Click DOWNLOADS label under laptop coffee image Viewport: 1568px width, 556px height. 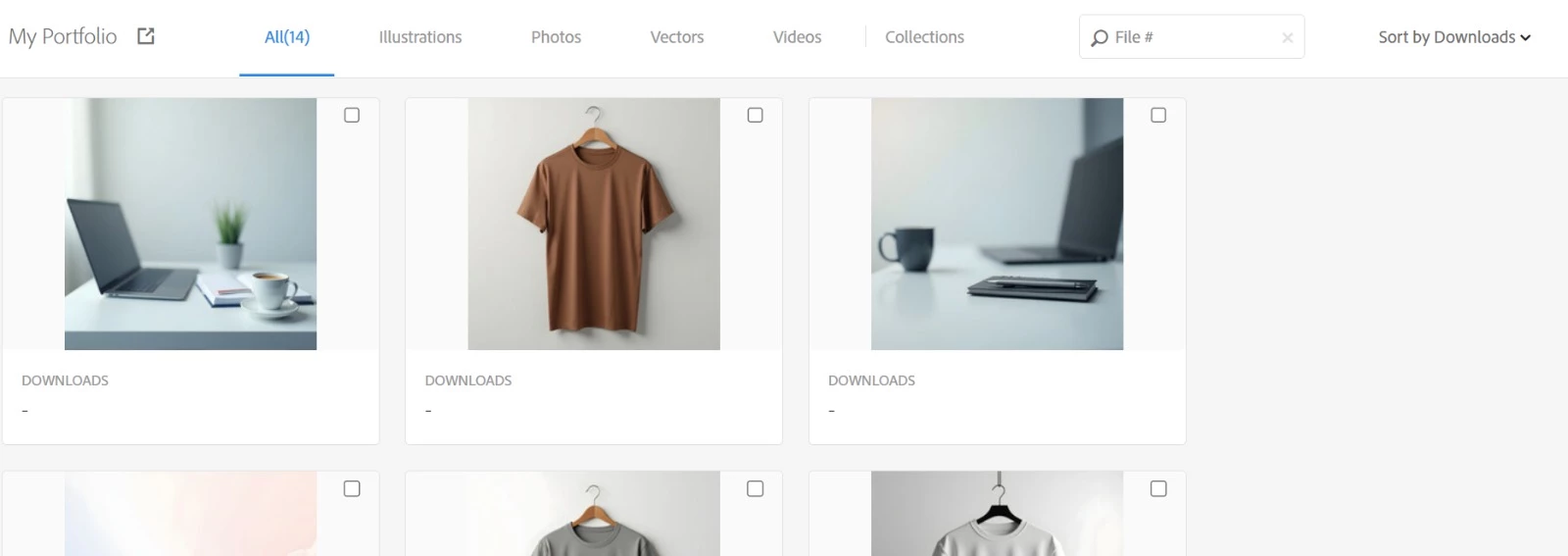(65, 380)
